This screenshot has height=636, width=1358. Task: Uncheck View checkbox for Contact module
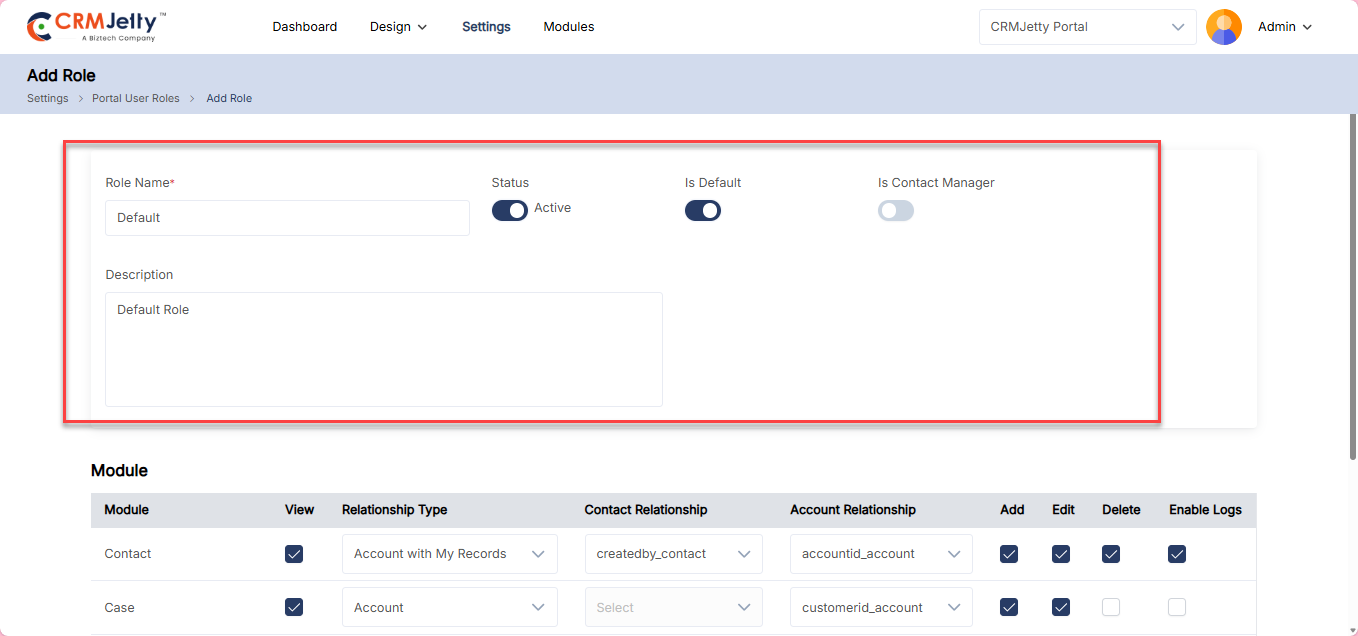click(294, 554)
